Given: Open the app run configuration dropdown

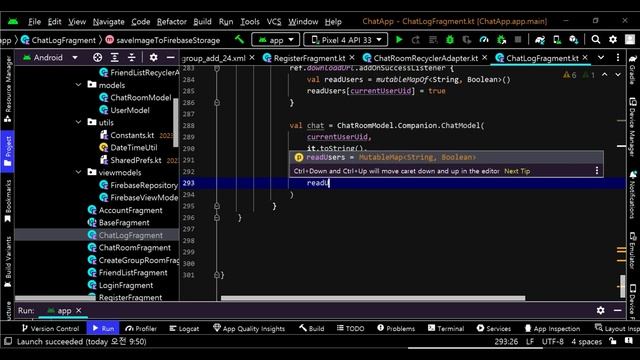Looking at the screenshot, I should coord(276,40).
